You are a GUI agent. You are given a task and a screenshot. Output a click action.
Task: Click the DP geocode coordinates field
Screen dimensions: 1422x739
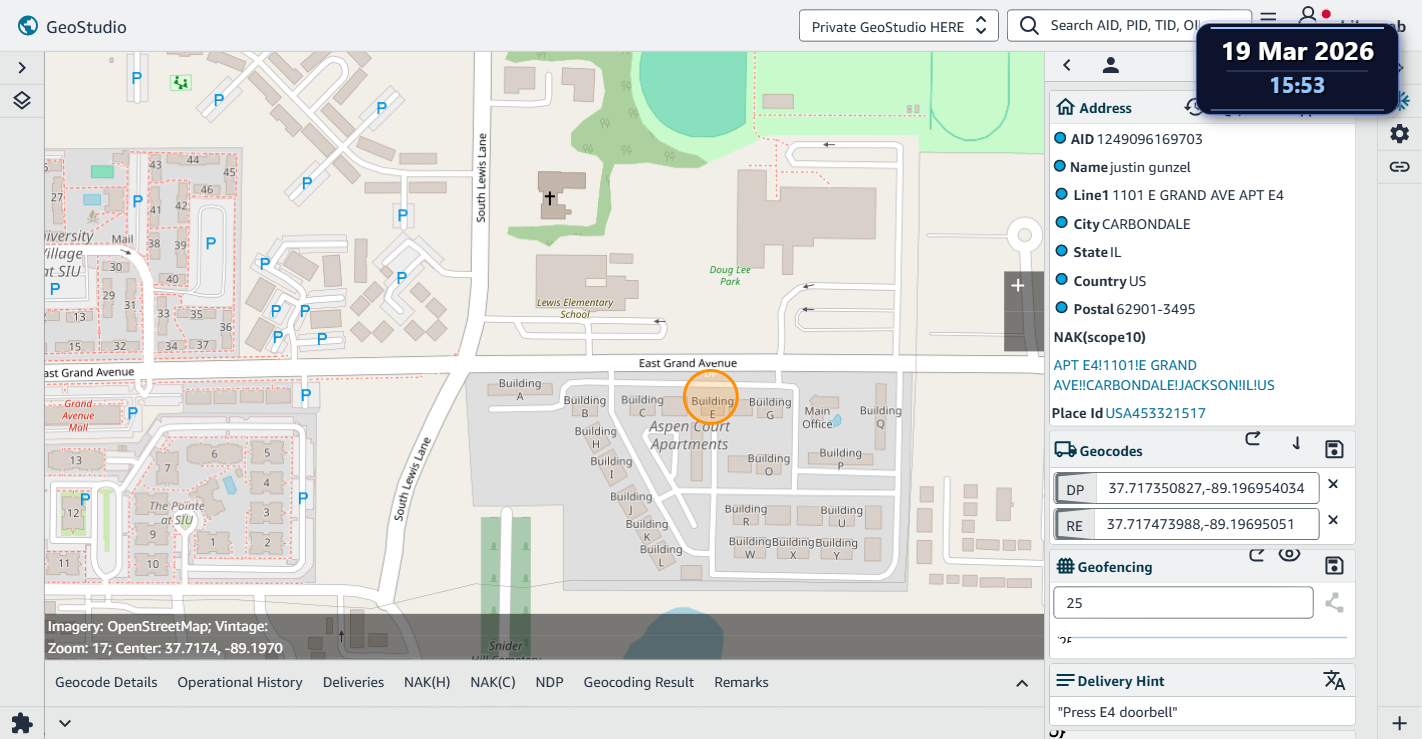[x=1207, y=489]
